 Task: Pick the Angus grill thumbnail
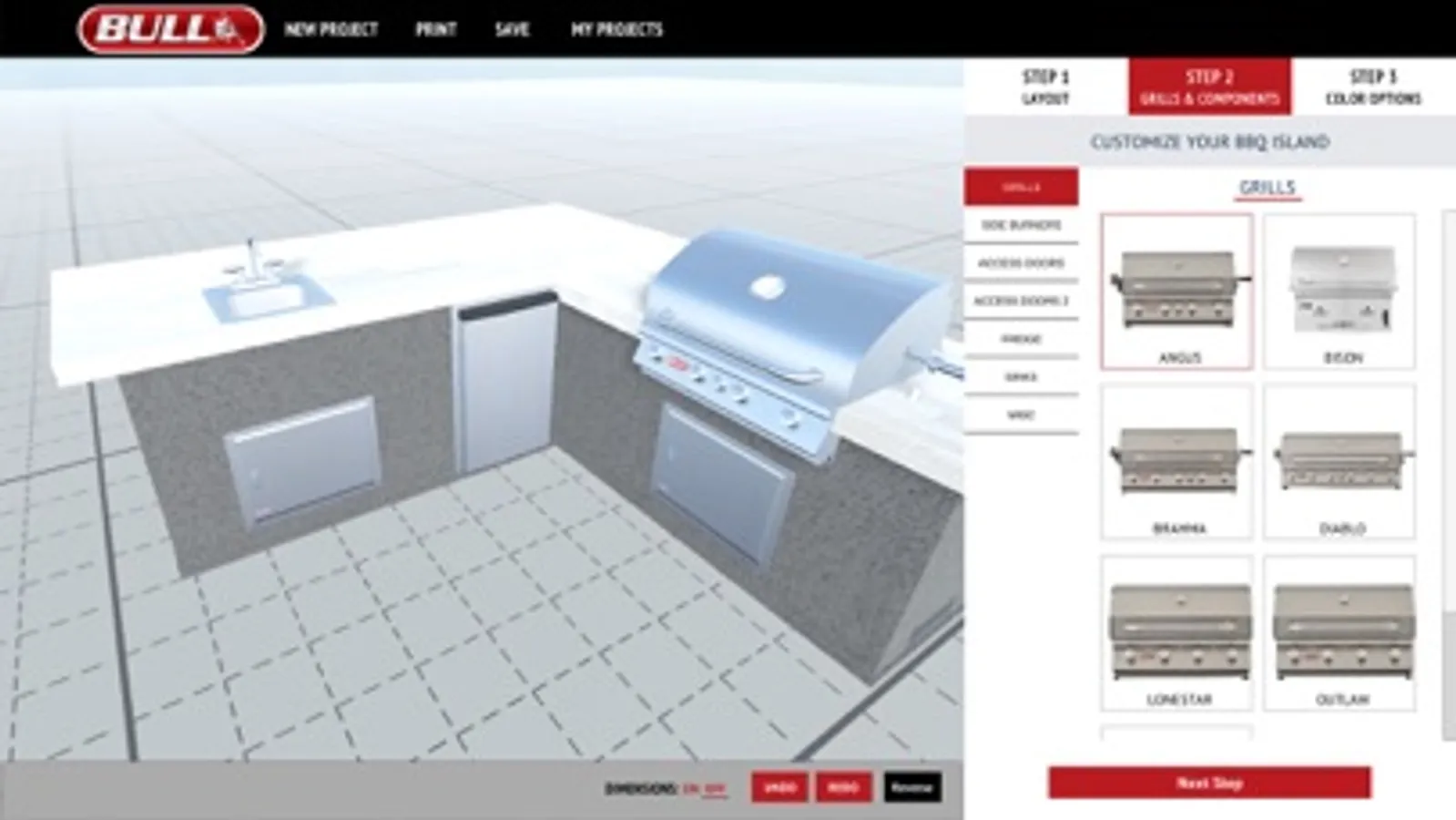coord(1176,292)
